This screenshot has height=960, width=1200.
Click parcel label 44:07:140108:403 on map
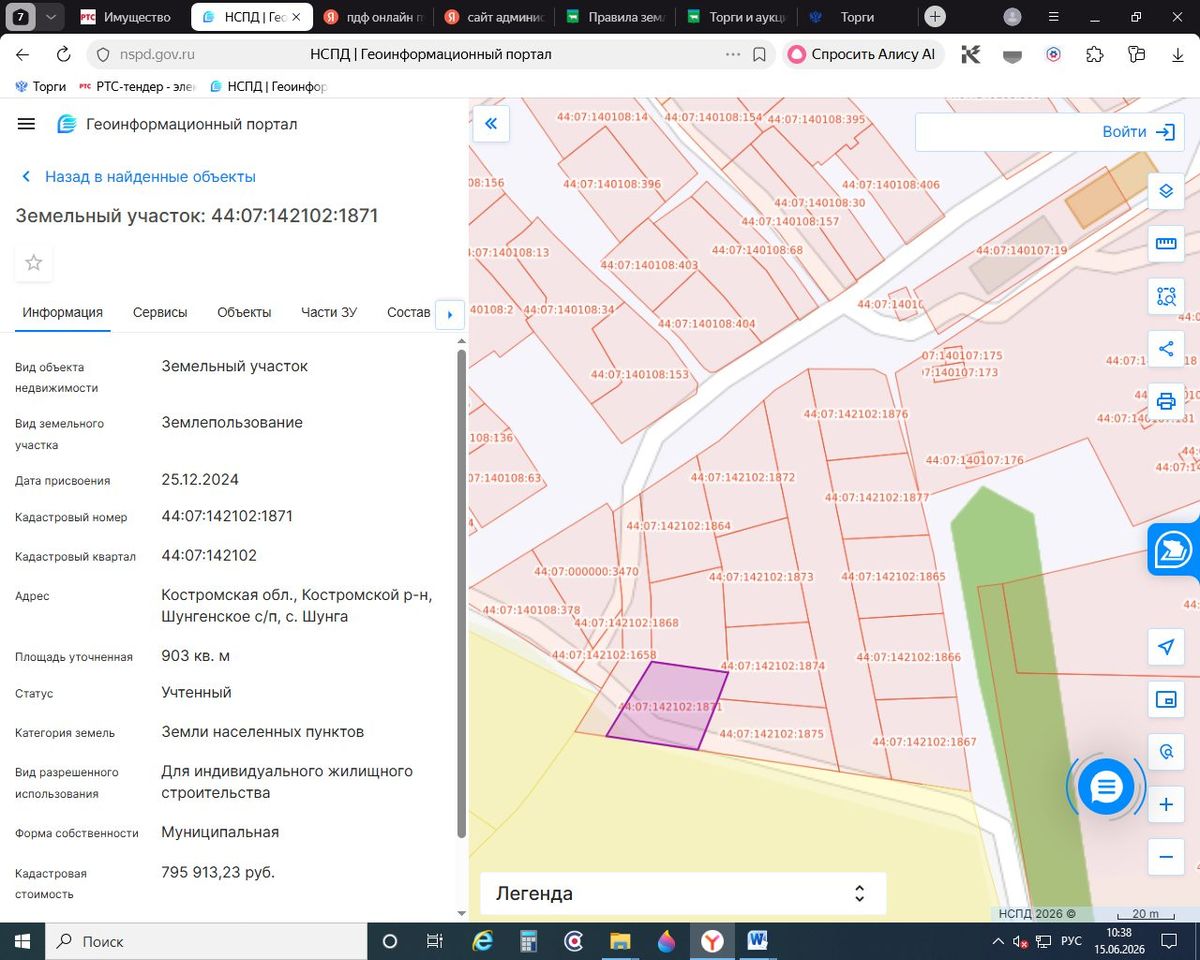649,265
